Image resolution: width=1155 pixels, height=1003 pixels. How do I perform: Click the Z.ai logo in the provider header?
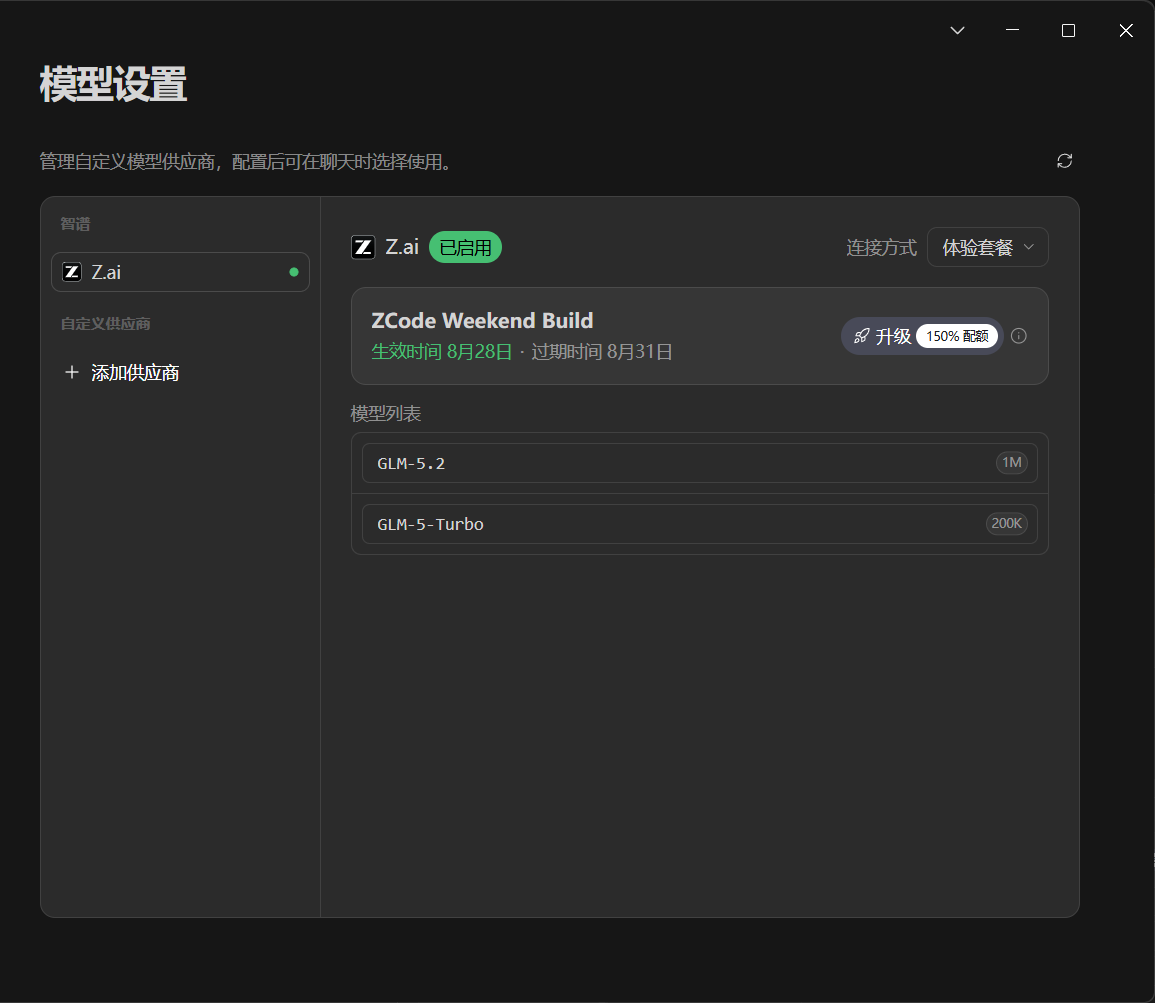click(363, 247)
